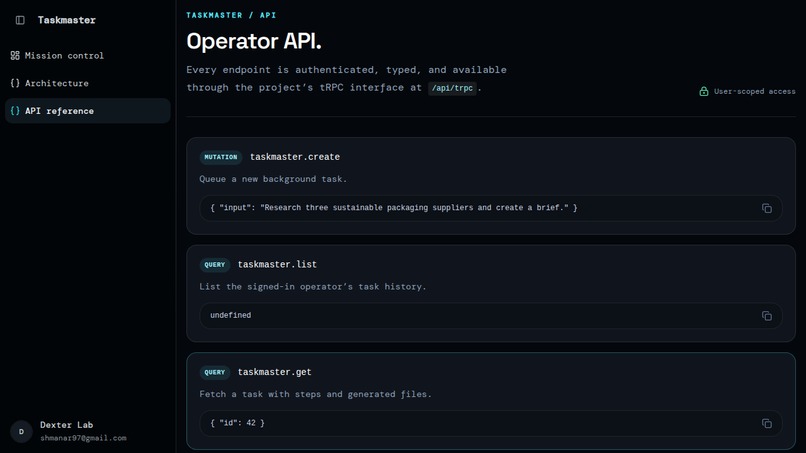Click the Taskmaster logo title
806x453 pixels.
[x=67, y=20]
